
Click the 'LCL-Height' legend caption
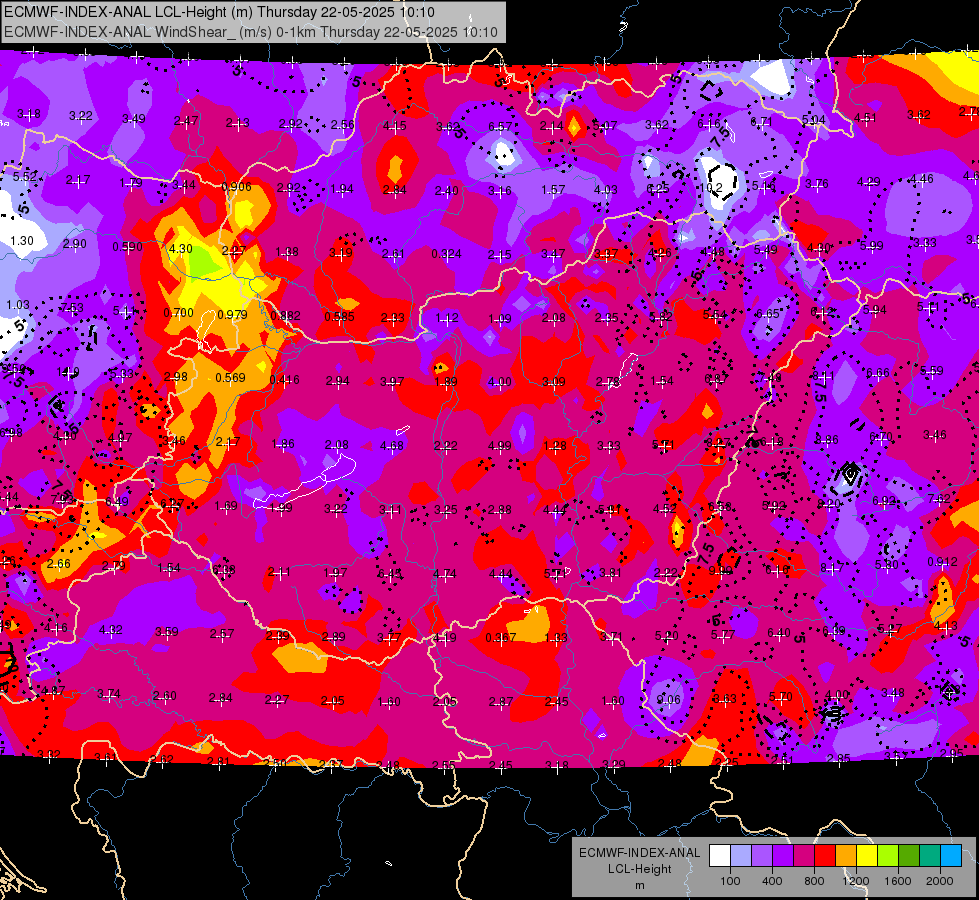coord(639,869)
